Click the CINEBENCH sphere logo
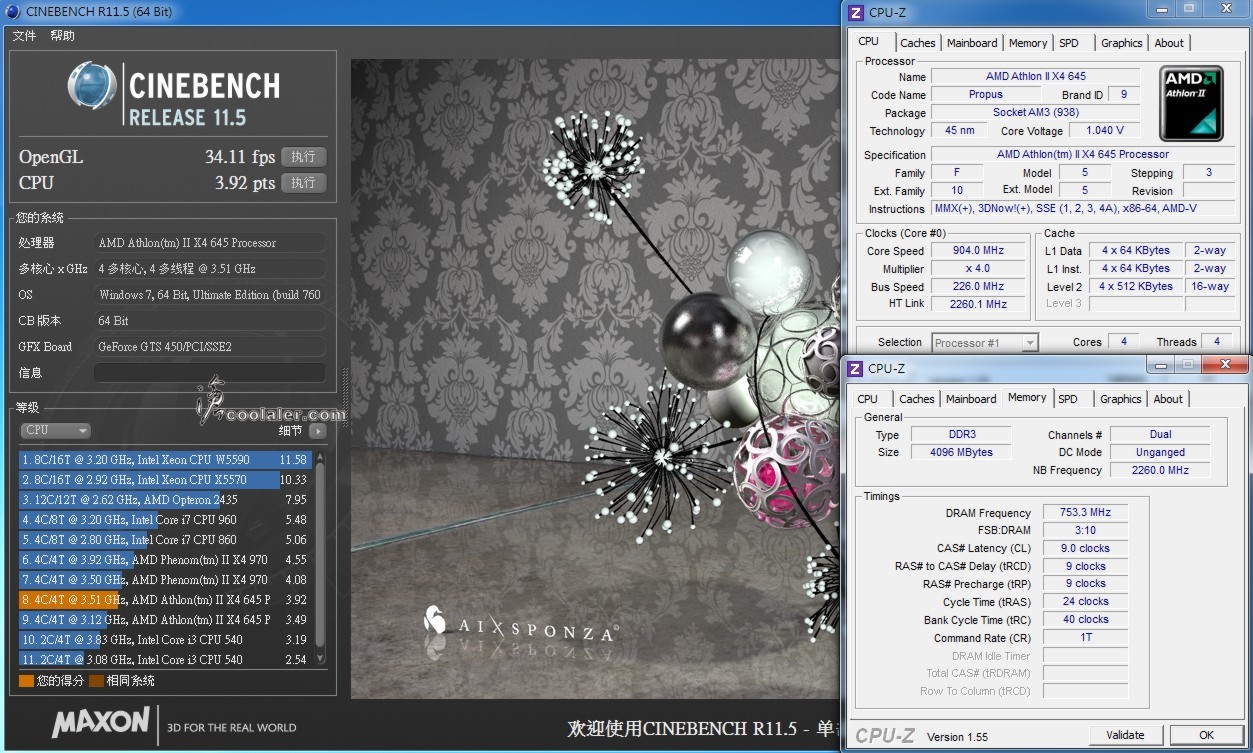The image size is (1253, 753). pos(92,86)
